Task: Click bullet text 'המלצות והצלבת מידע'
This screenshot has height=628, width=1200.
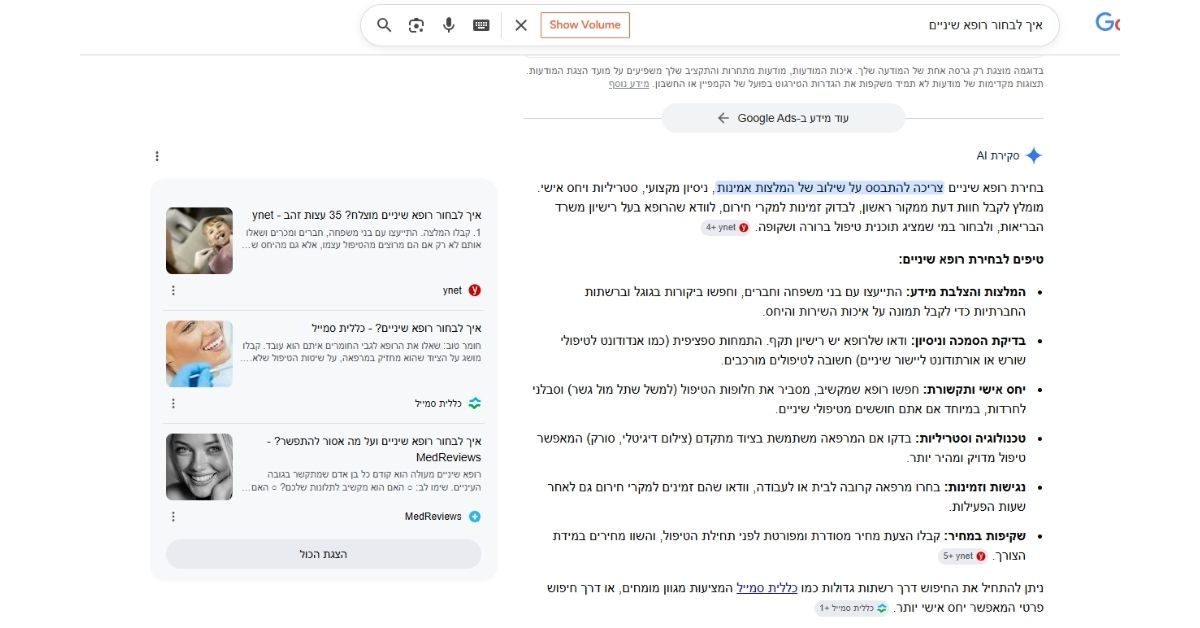Action: (966, 291)
